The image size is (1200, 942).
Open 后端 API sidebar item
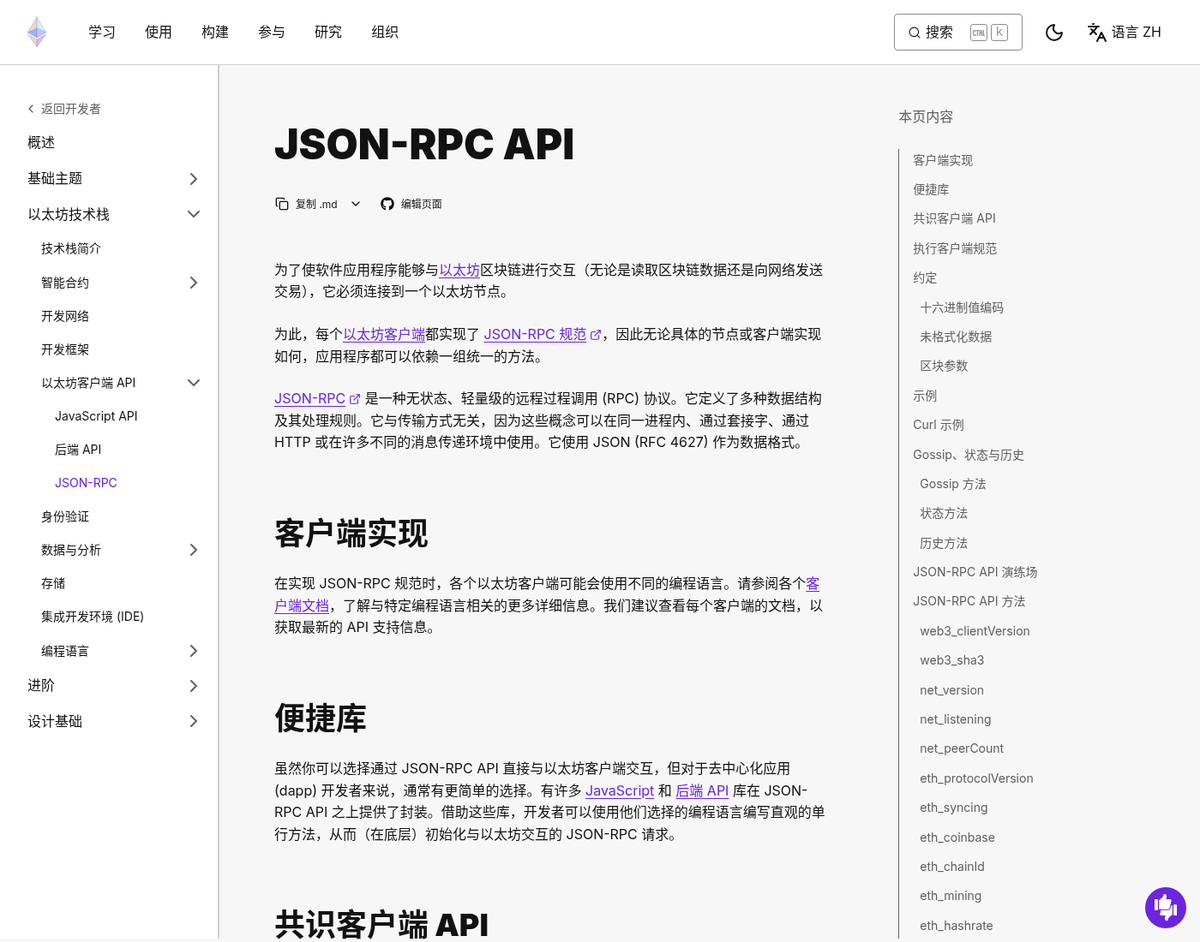78,449
